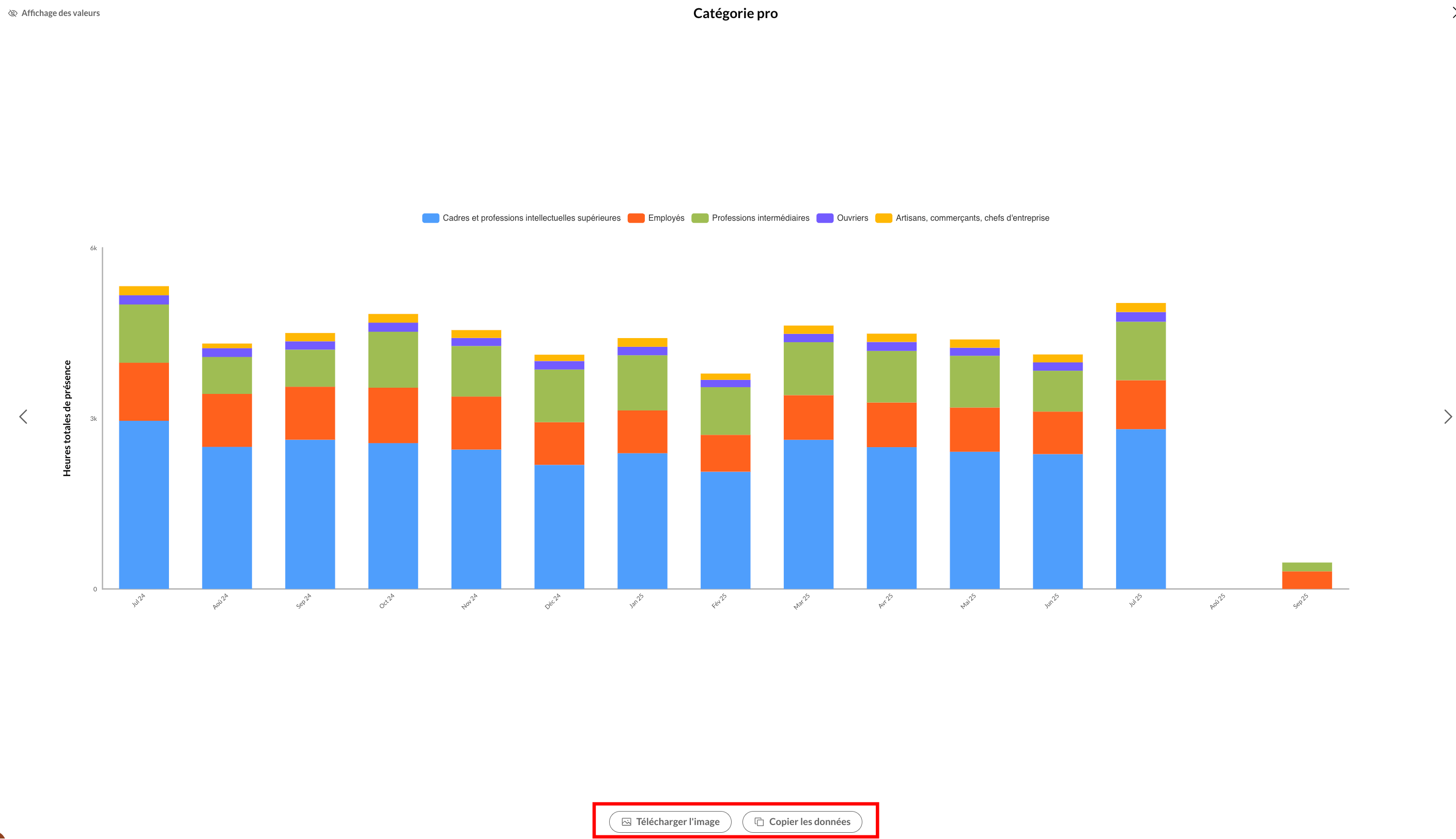Click the Télécharger l'image button
The height and width of the screenshot is (839, 1456).
click(x=670, y=822)
